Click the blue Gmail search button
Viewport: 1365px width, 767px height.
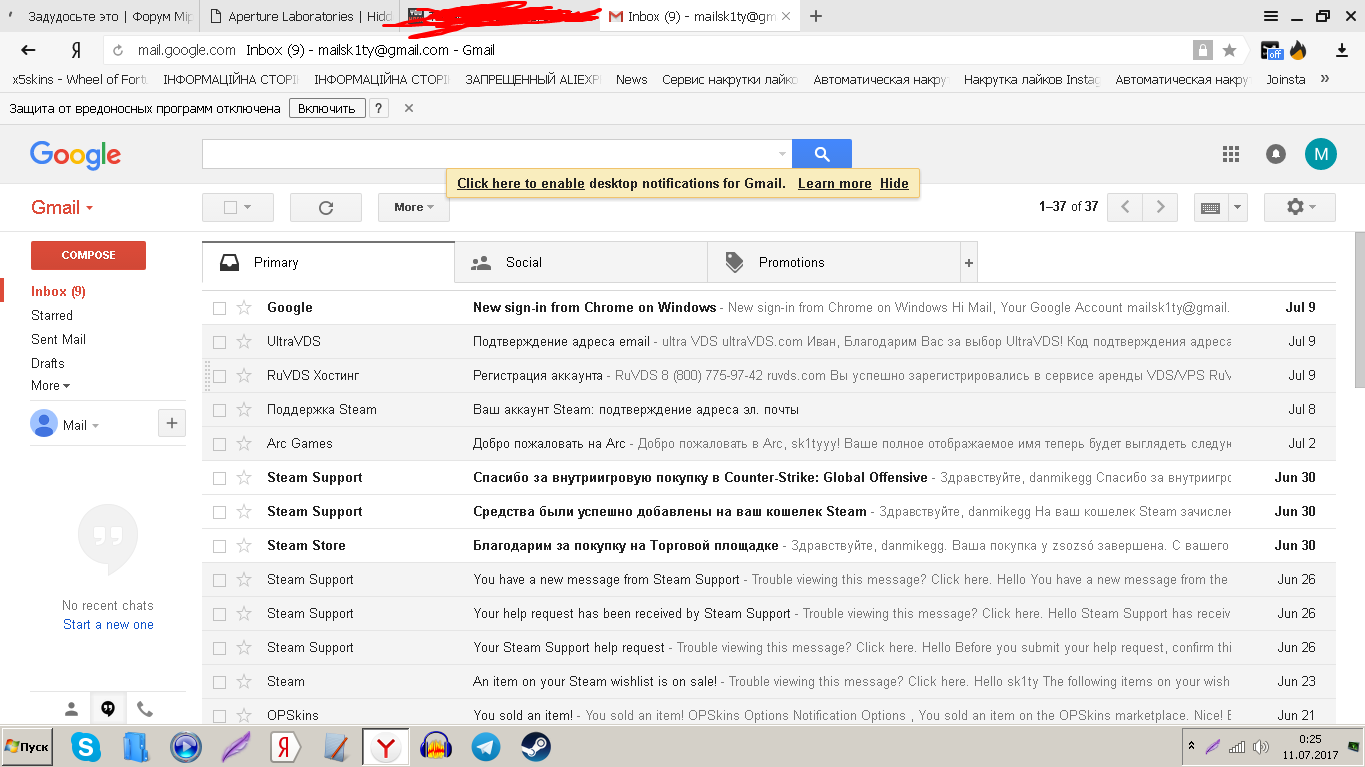pos(822,154)
